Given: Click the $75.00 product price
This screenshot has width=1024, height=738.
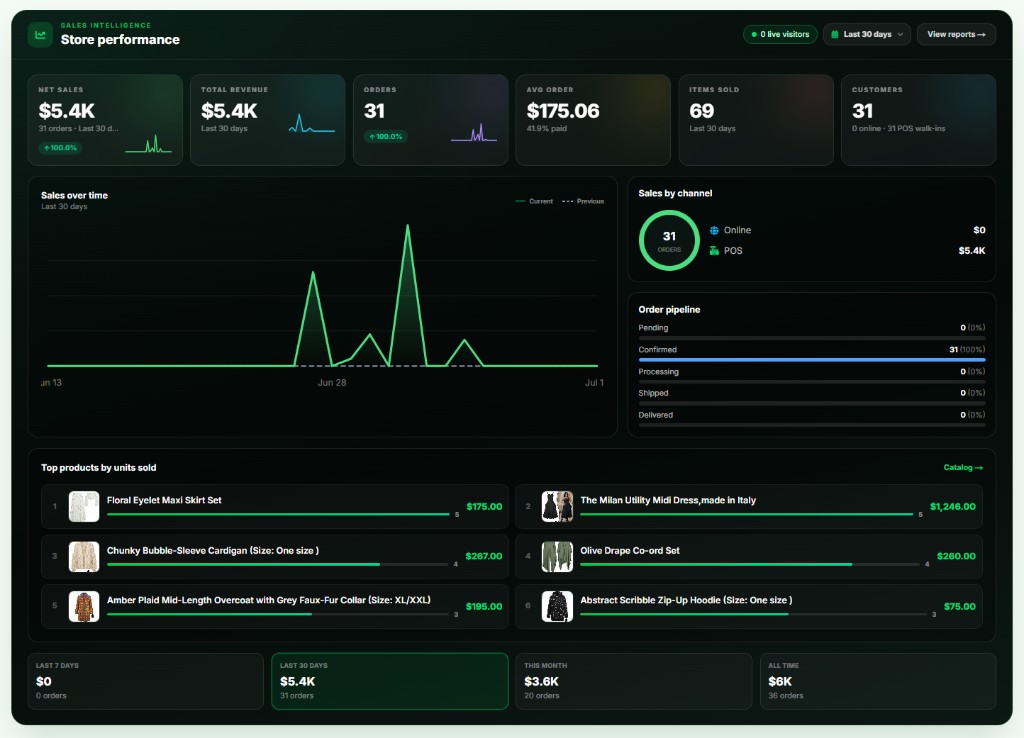Looking at the screenshot, I should 959,607.
